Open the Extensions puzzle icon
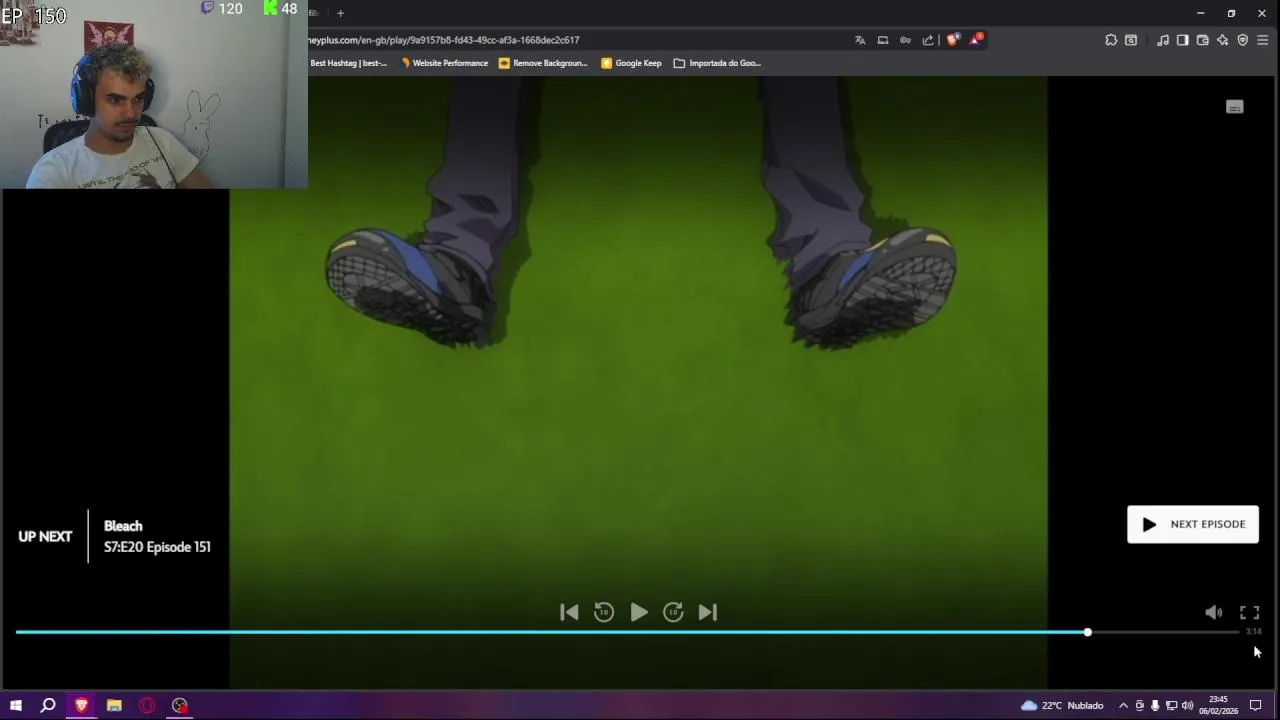The height and width of the screenshot is (720, 1280). [1111, 40]
